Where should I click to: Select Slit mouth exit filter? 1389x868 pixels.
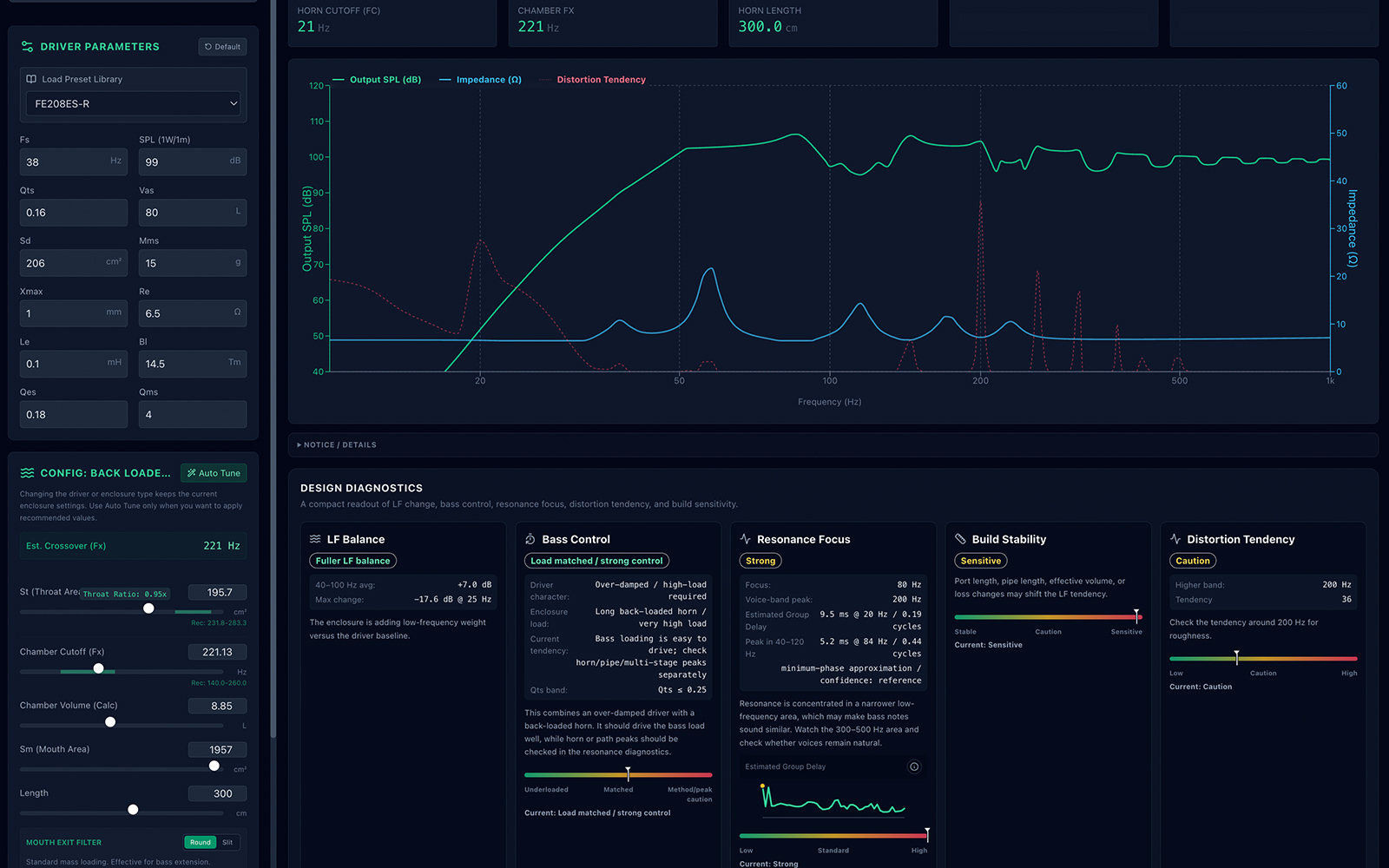tap(227, 842)
